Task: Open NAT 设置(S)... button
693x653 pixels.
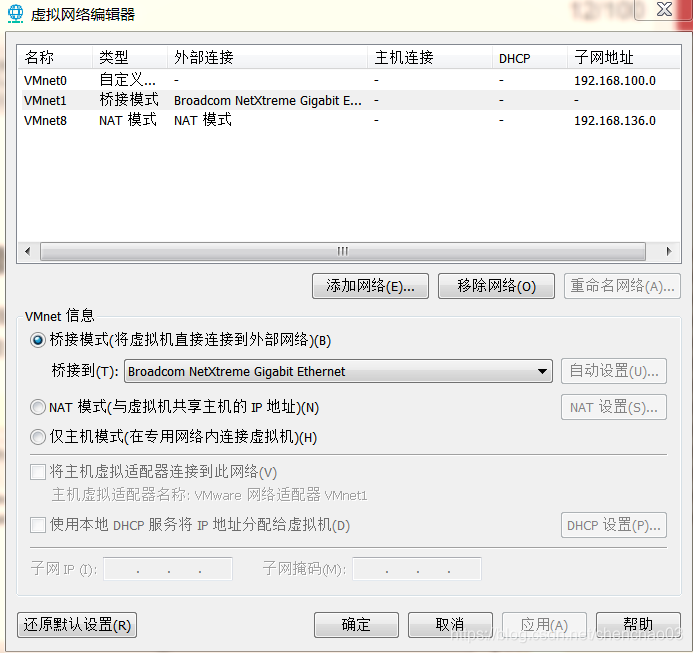Action: 614,407
